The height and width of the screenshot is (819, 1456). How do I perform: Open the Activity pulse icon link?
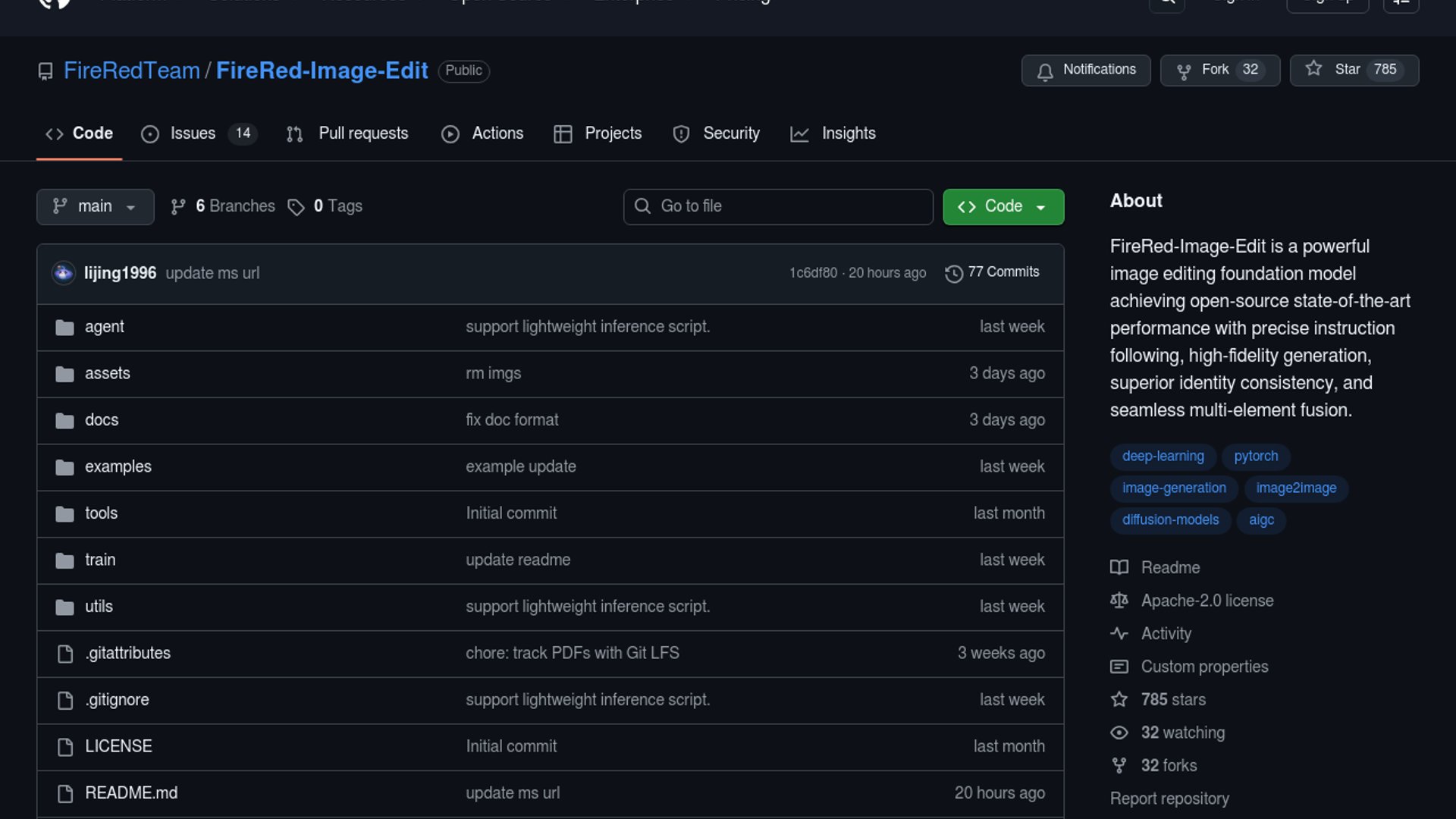[1119, 633]
